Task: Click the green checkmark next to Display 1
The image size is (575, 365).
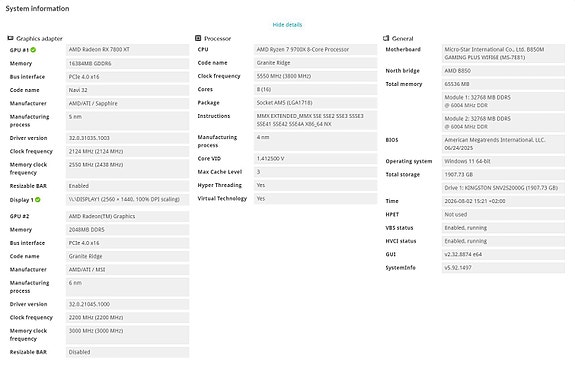Action: [x=38, y=200]
